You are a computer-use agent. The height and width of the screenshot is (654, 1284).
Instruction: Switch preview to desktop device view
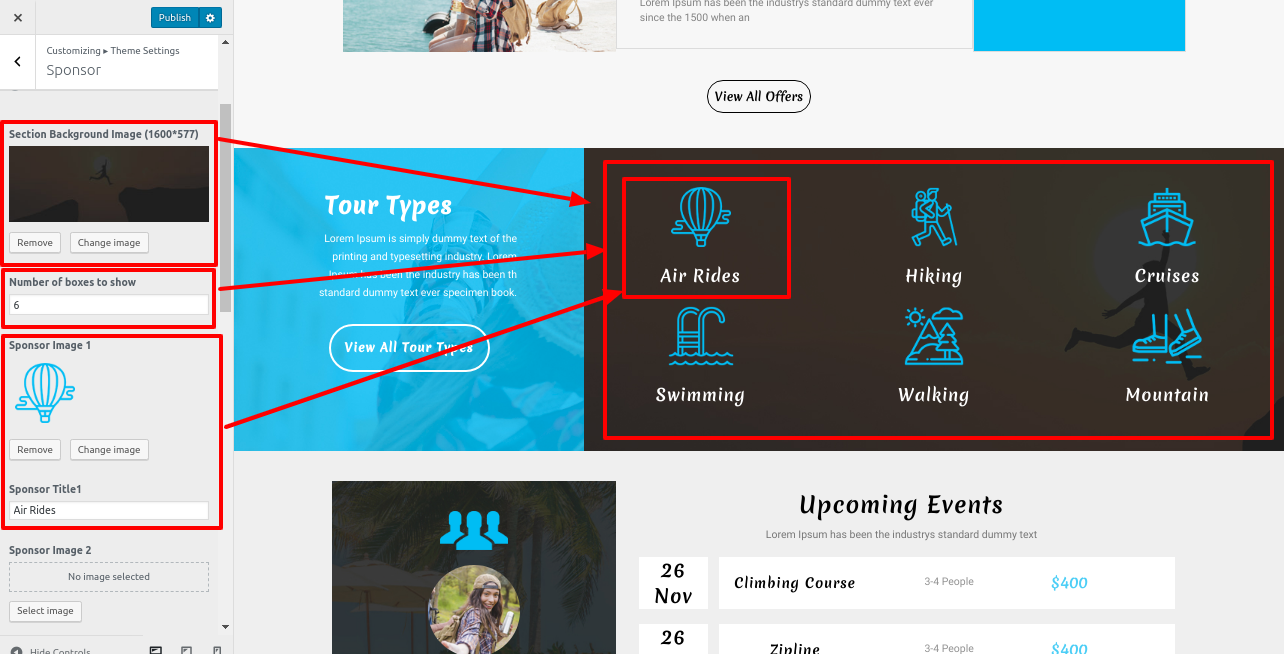pos(156,650)
